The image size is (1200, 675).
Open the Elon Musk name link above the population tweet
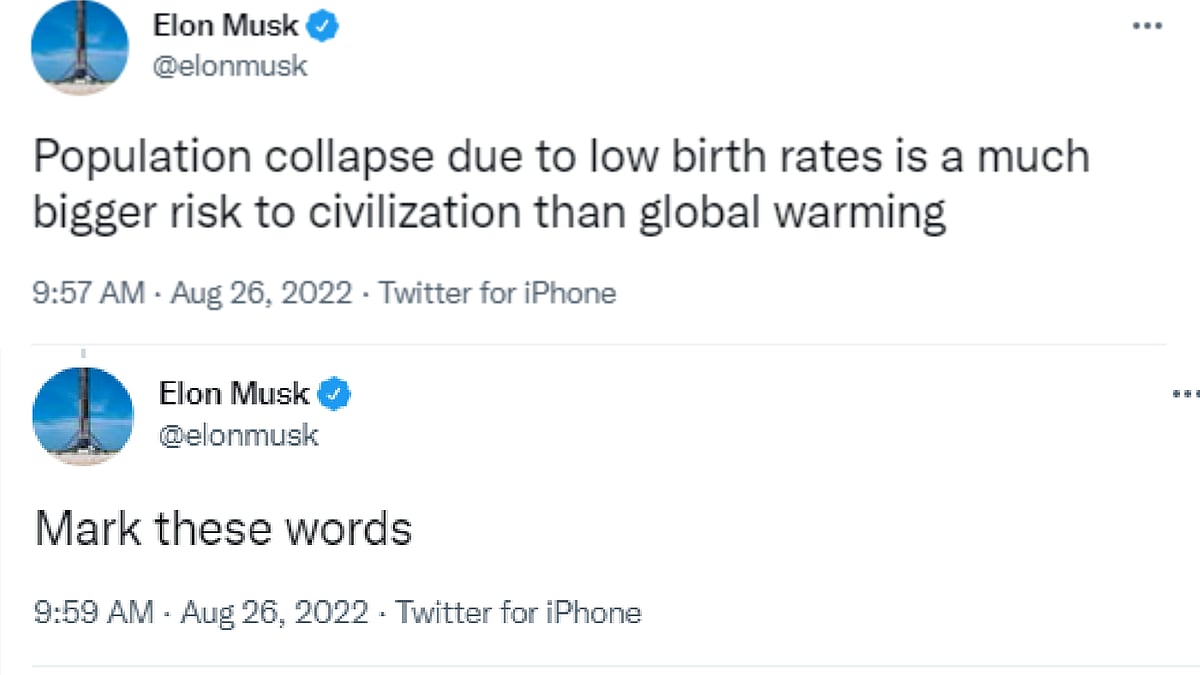(225, 27)
